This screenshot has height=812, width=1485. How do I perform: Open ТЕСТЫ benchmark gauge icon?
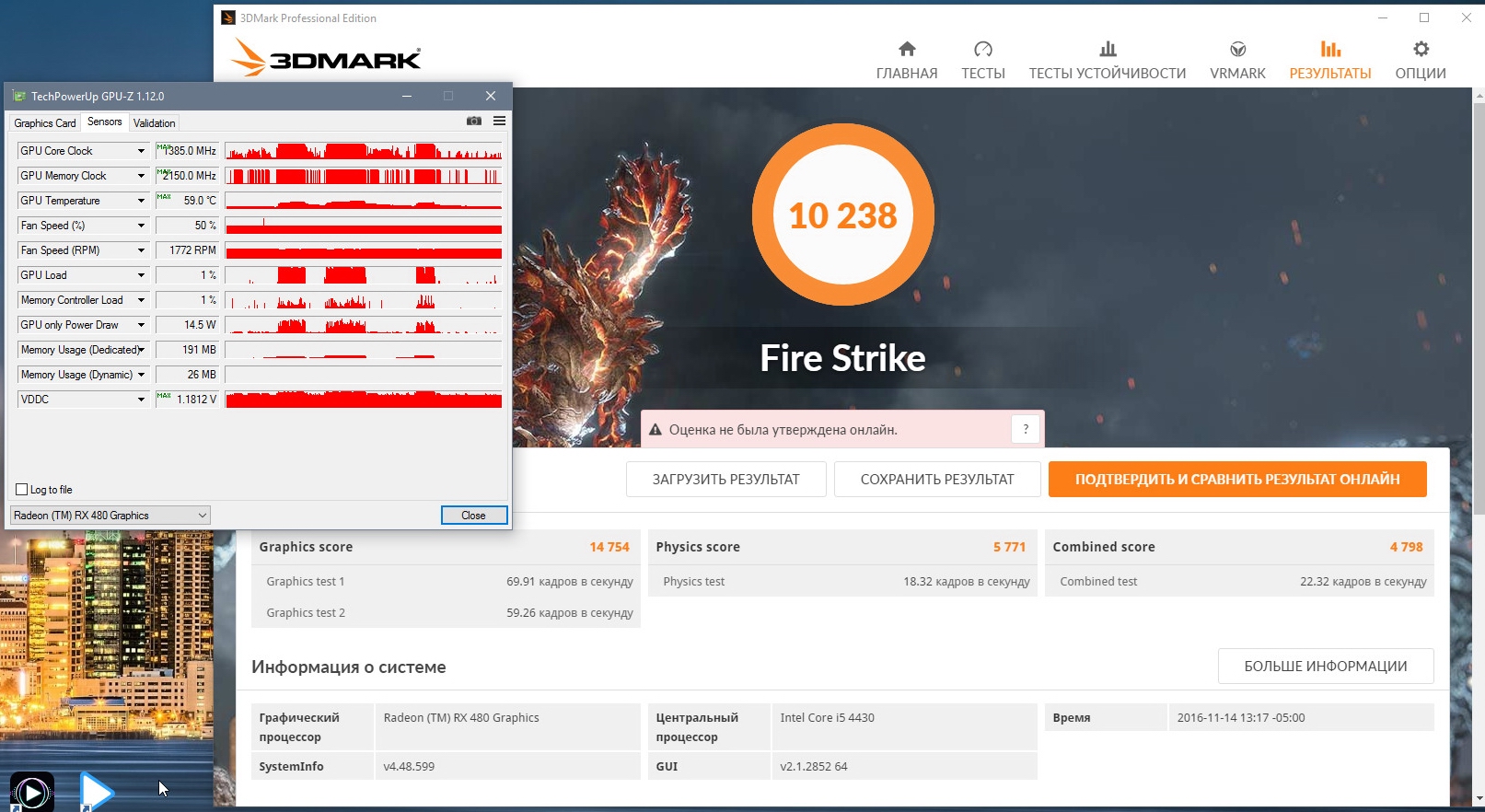click(983, 49)
